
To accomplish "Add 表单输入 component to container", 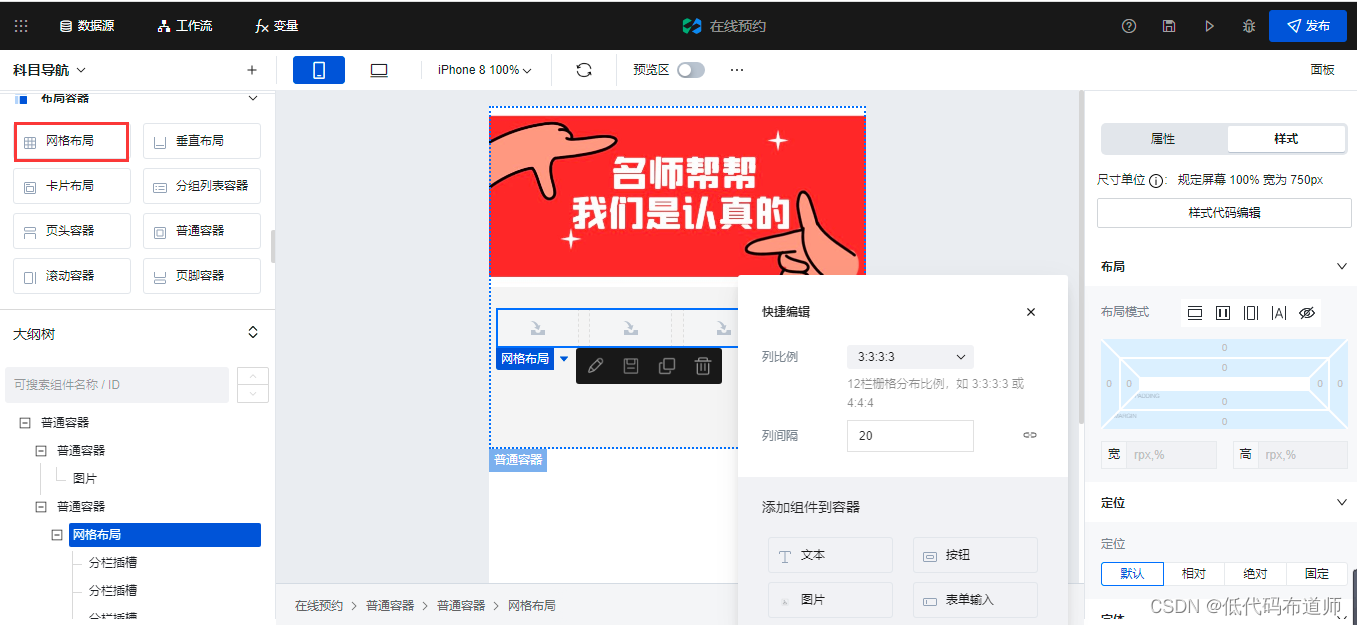I will [975, 600].
